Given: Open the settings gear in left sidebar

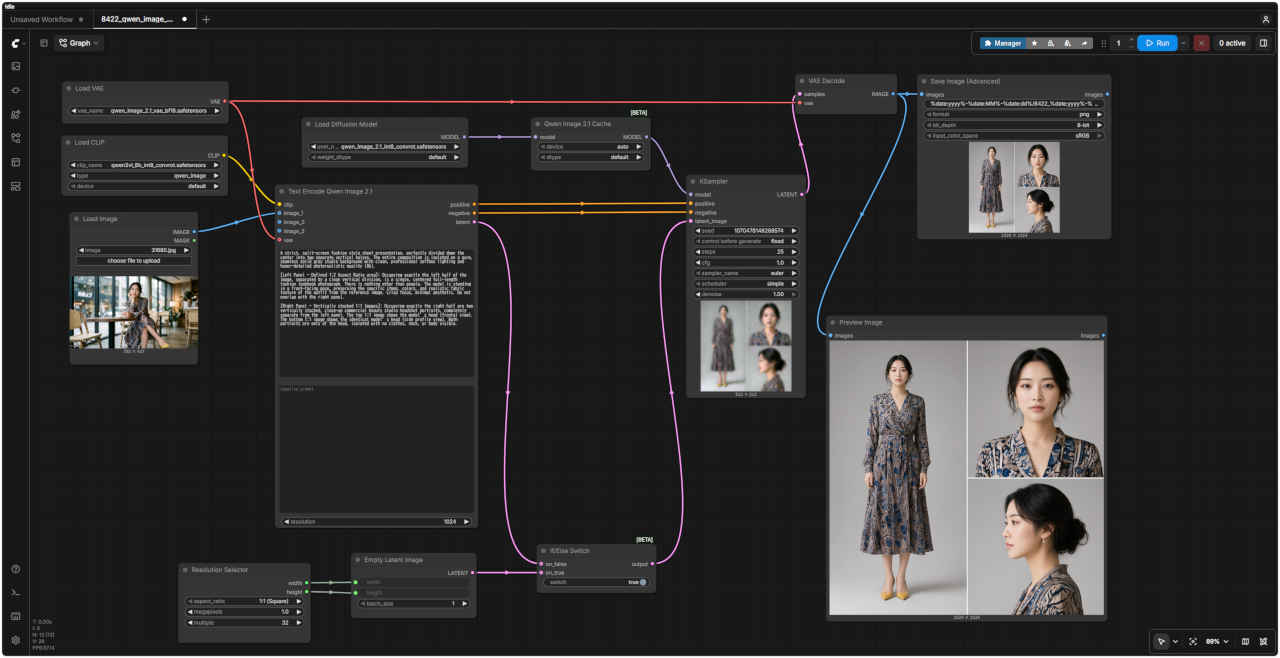Looking at the screenshot, I should (x=16, y=640).
